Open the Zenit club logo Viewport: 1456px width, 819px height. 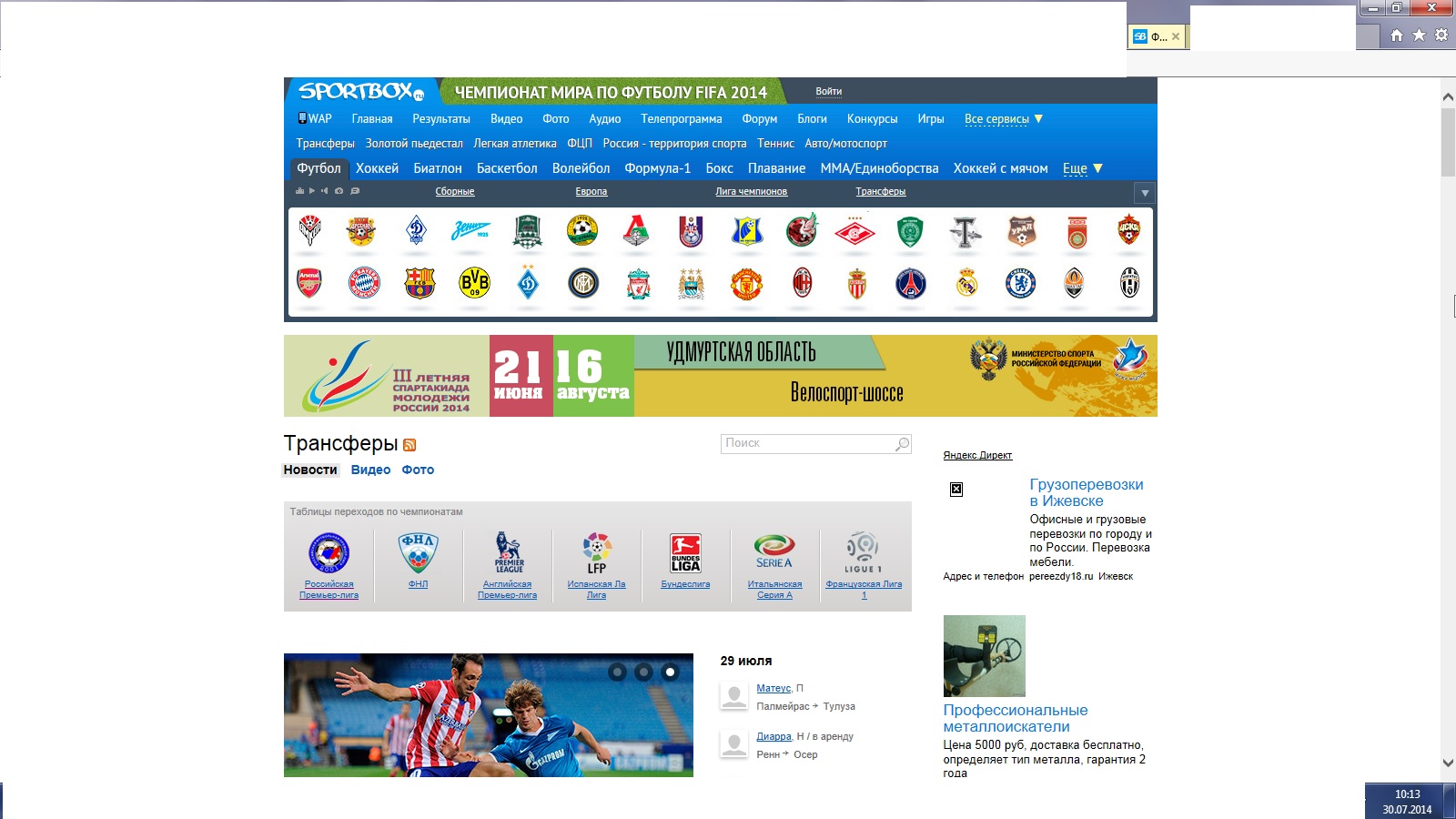[x=470, y=231]
